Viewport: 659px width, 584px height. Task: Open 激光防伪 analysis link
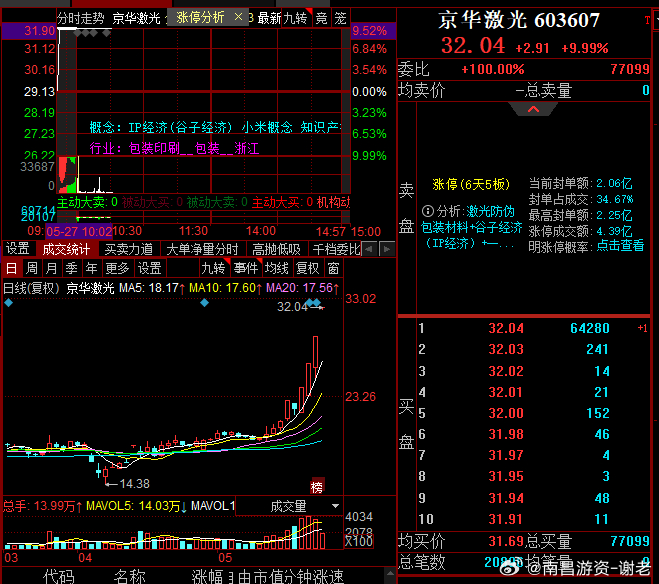490,211
